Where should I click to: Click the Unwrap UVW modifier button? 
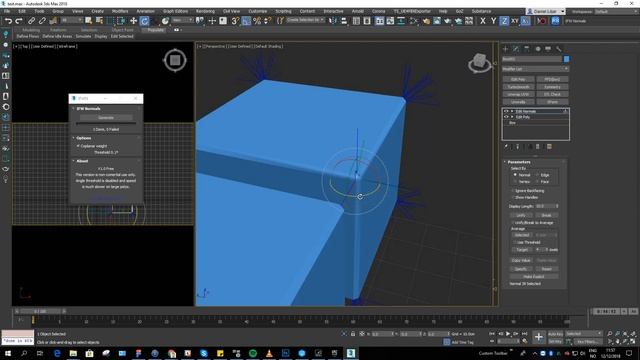(x=518, y=94)
